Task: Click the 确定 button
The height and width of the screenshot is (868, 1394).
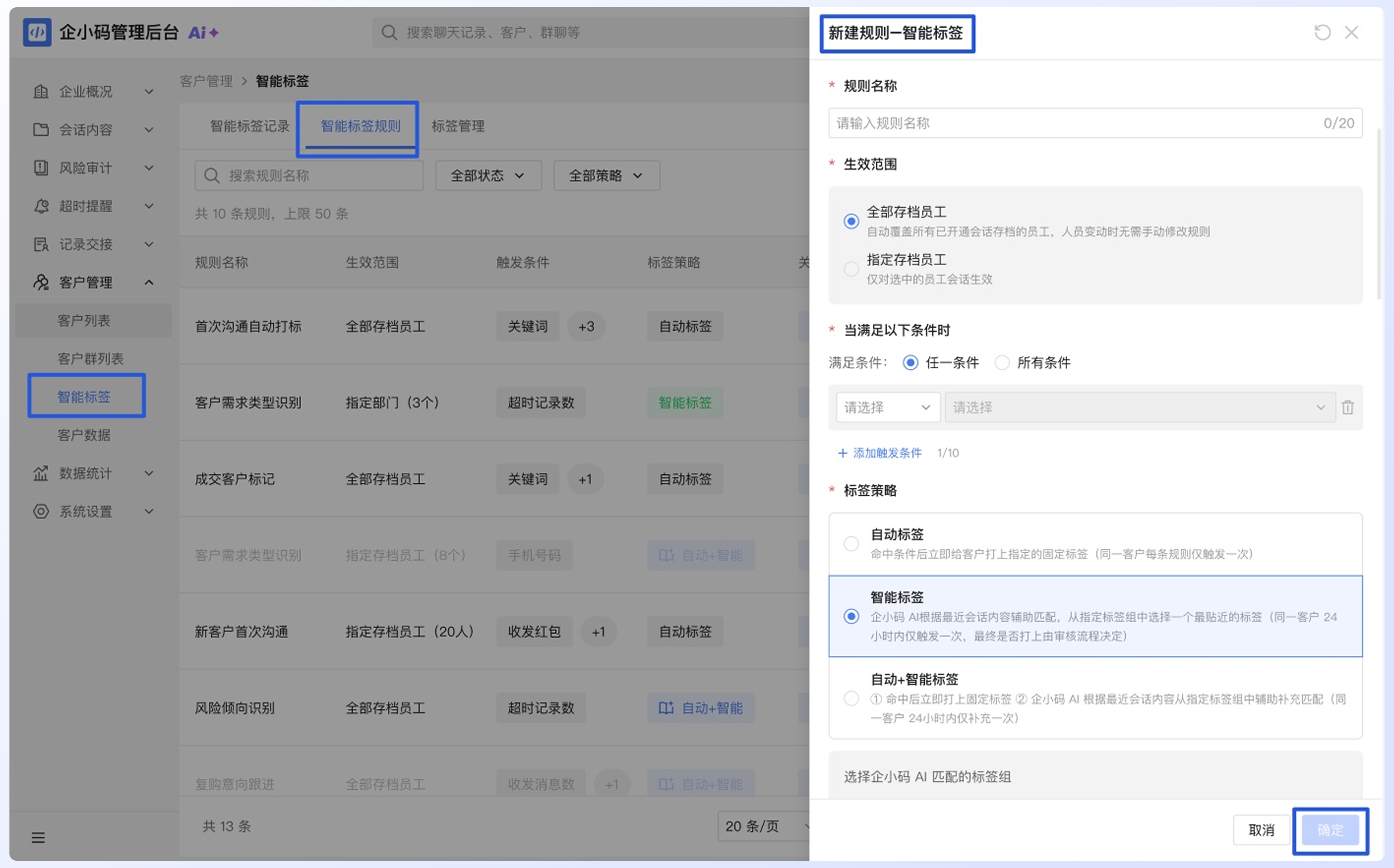Action: (x=1330, y=830)
